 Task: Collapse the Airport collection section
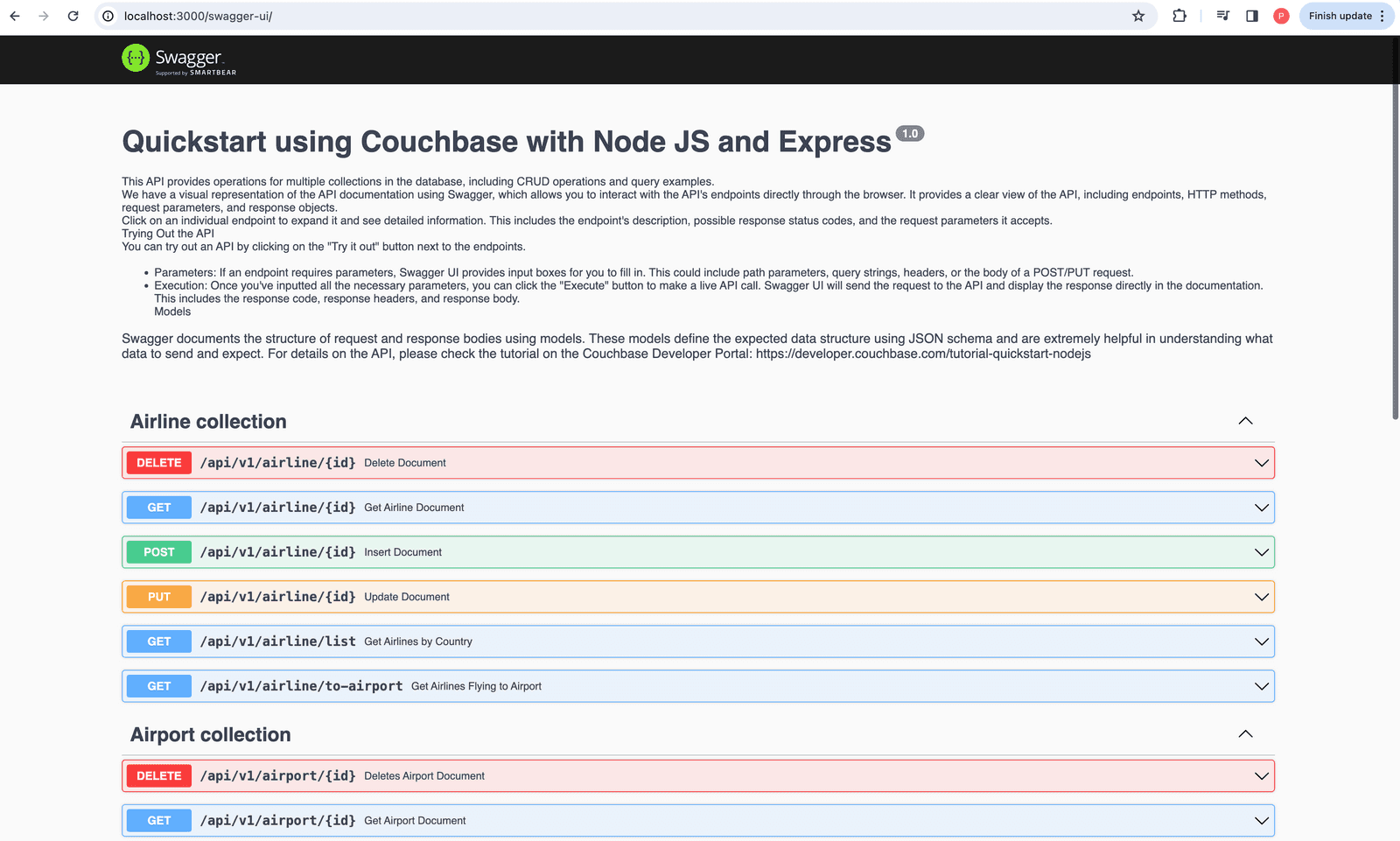point(1245,733)
